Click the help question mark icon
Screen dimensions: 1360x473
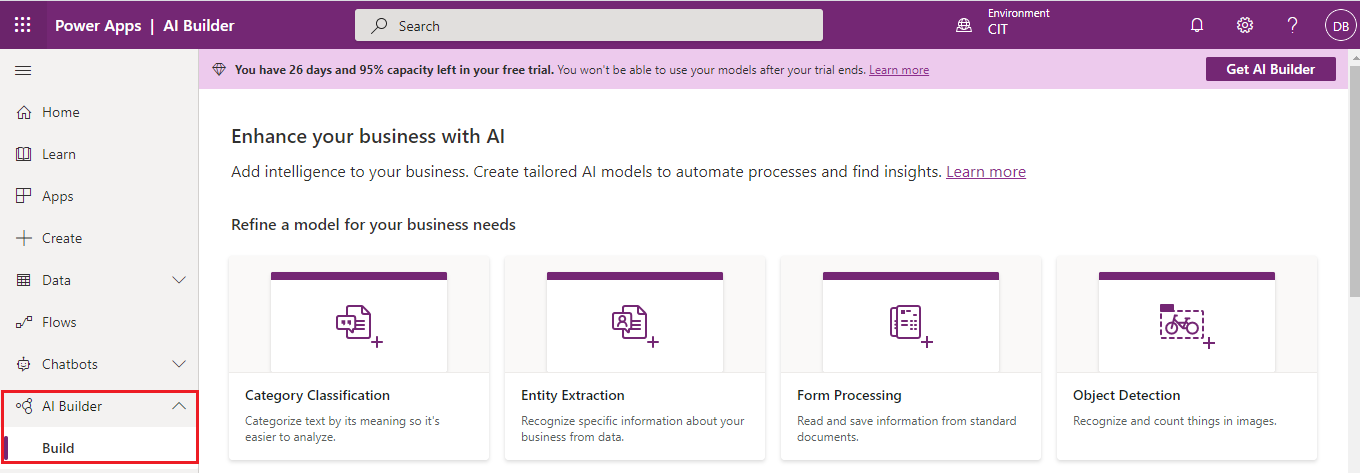point(1293,26)
